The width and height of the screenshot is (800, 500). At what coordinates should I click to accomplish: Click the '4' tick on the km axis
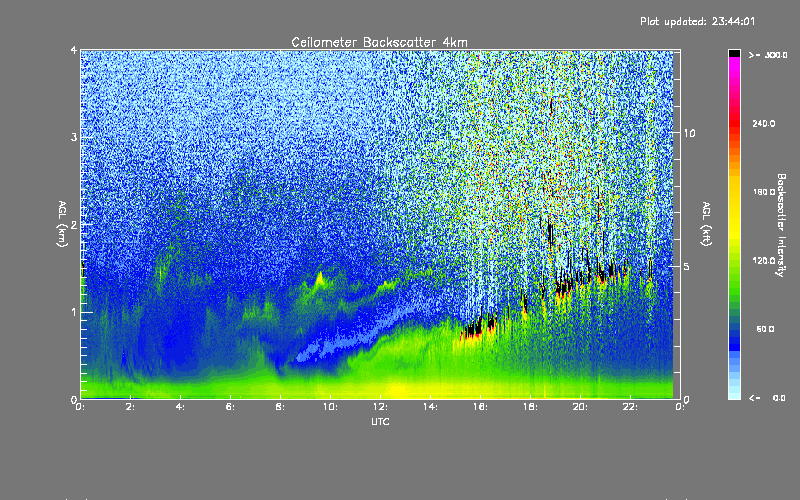[x=74, y=50]
